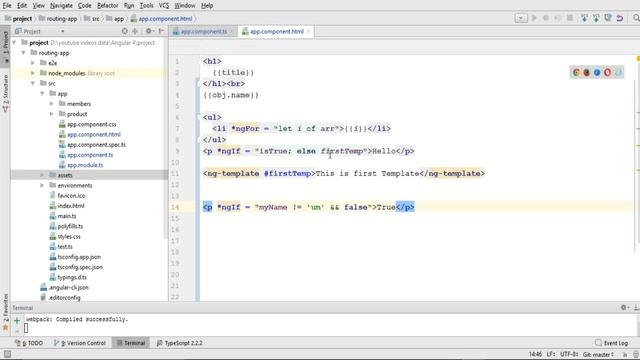Open the File menu
This screenshot has height=360, width=640.
[7, 6]
